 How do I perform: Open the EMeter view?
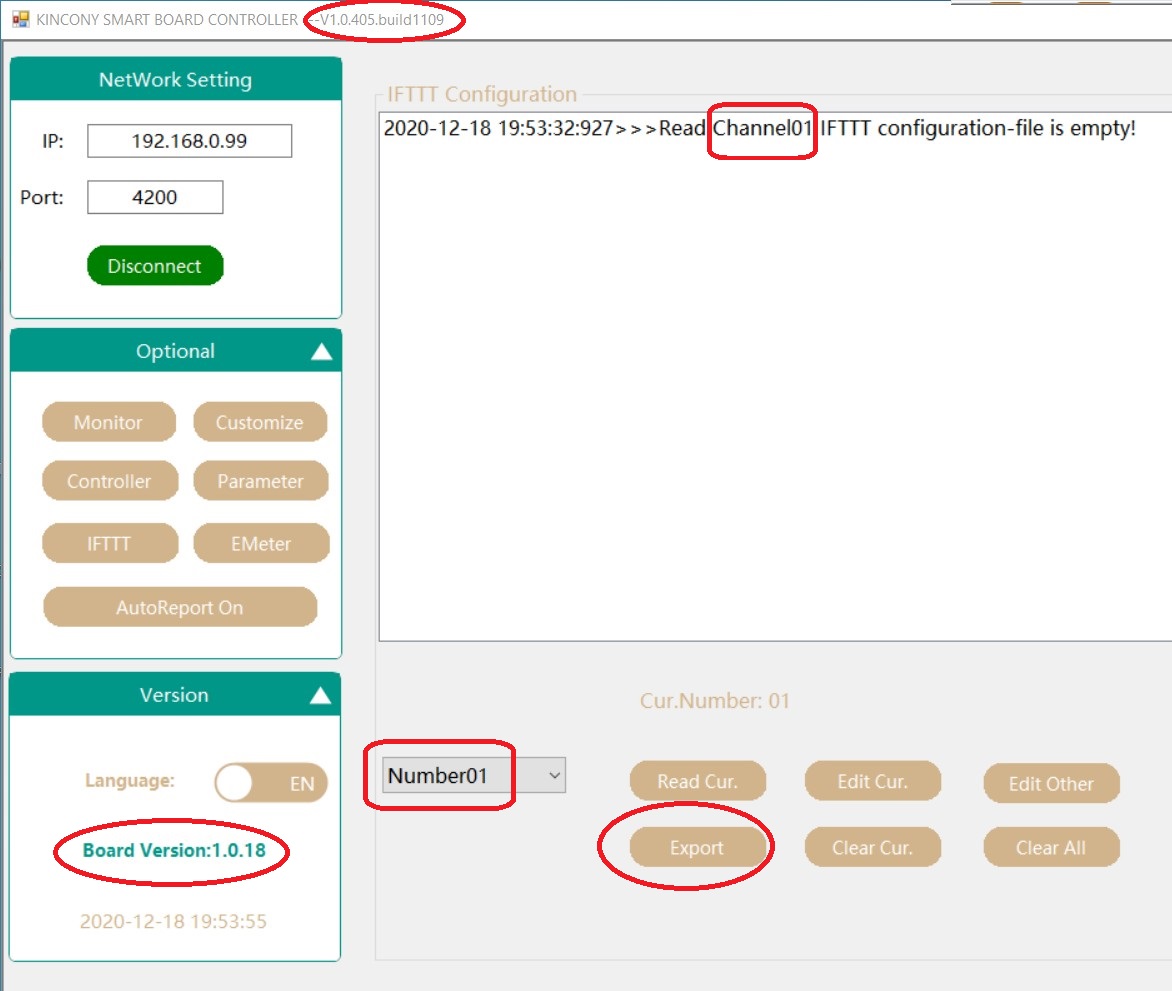click(x=260, y=544)
